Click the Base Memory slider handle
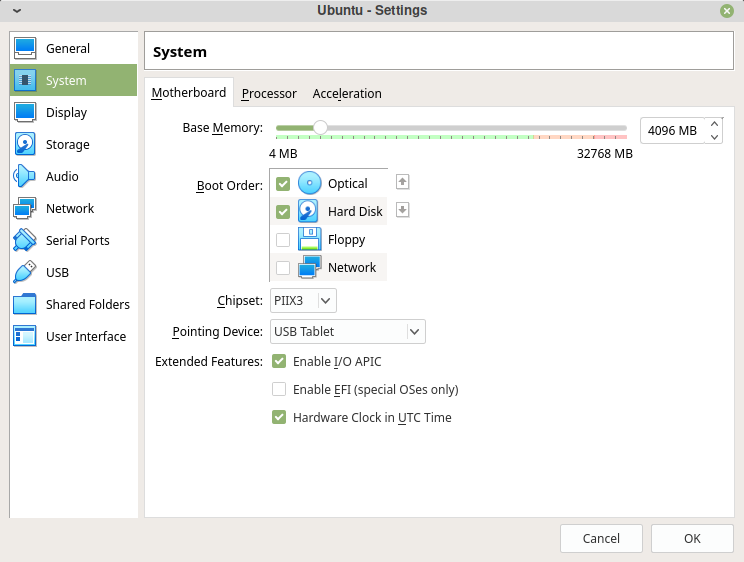Screen dimensions: 744x562 click(x=320, y=127)
